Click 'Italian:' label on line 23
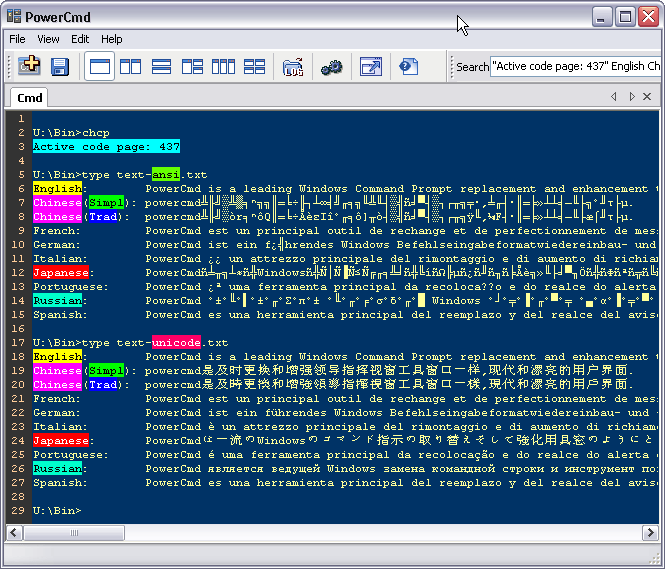665x569 pixels. point(60,426)
